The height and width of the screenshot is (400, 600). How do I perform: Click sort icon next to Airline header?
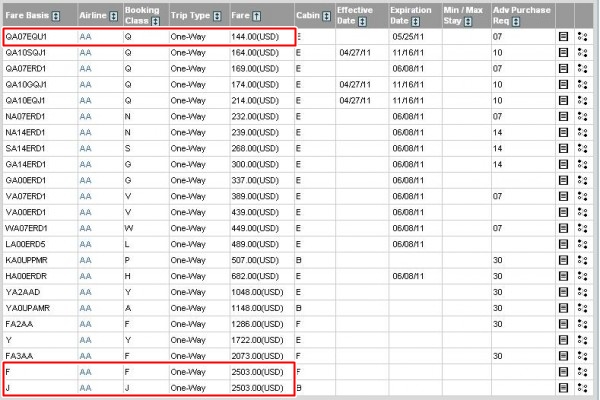114,16
